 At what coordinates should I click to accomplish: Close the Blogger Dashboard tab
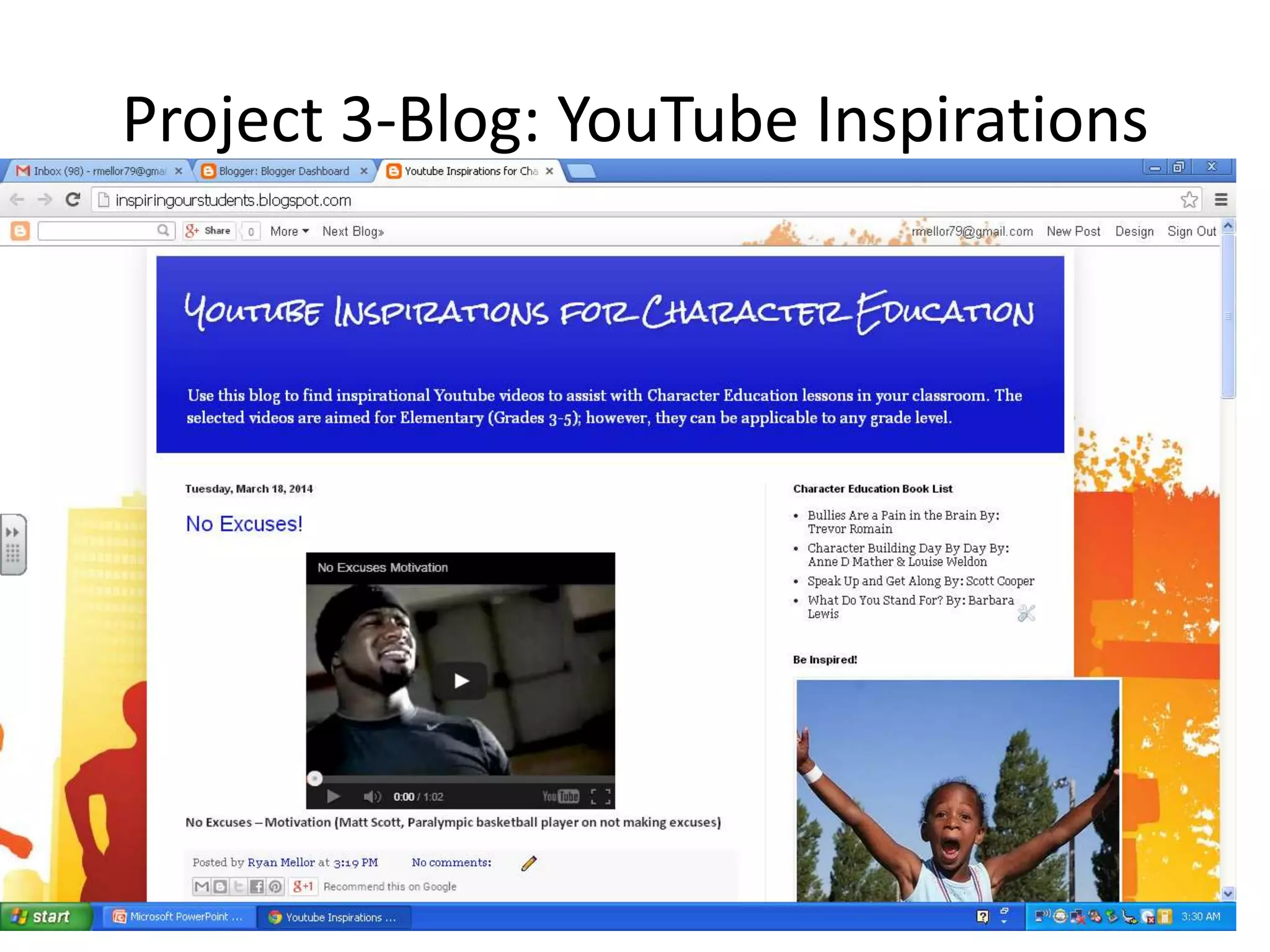coord(364,171)
